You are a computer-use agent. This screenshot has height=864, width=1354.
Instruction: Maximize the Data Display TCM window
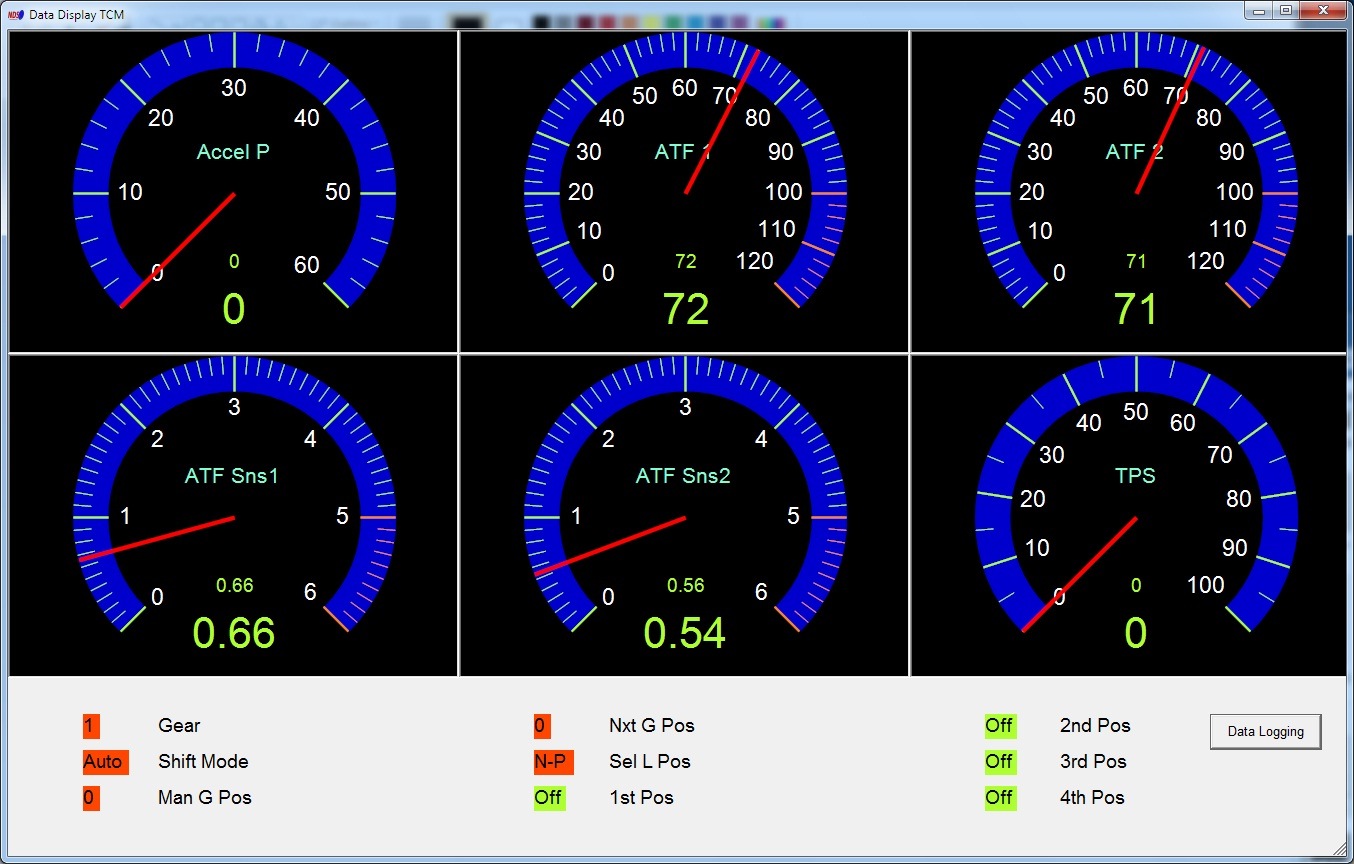(x=1286, y=10)
